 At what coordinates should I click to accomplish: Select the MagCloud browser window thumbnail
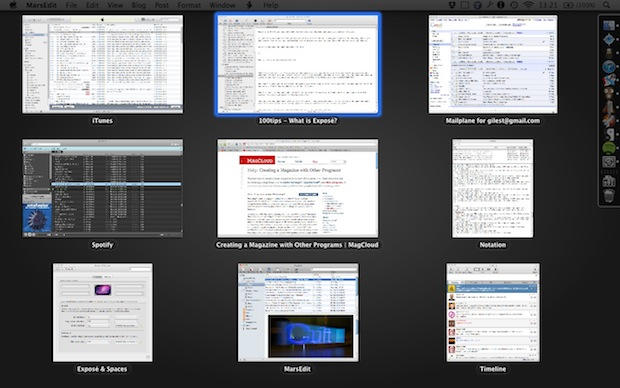297,188
